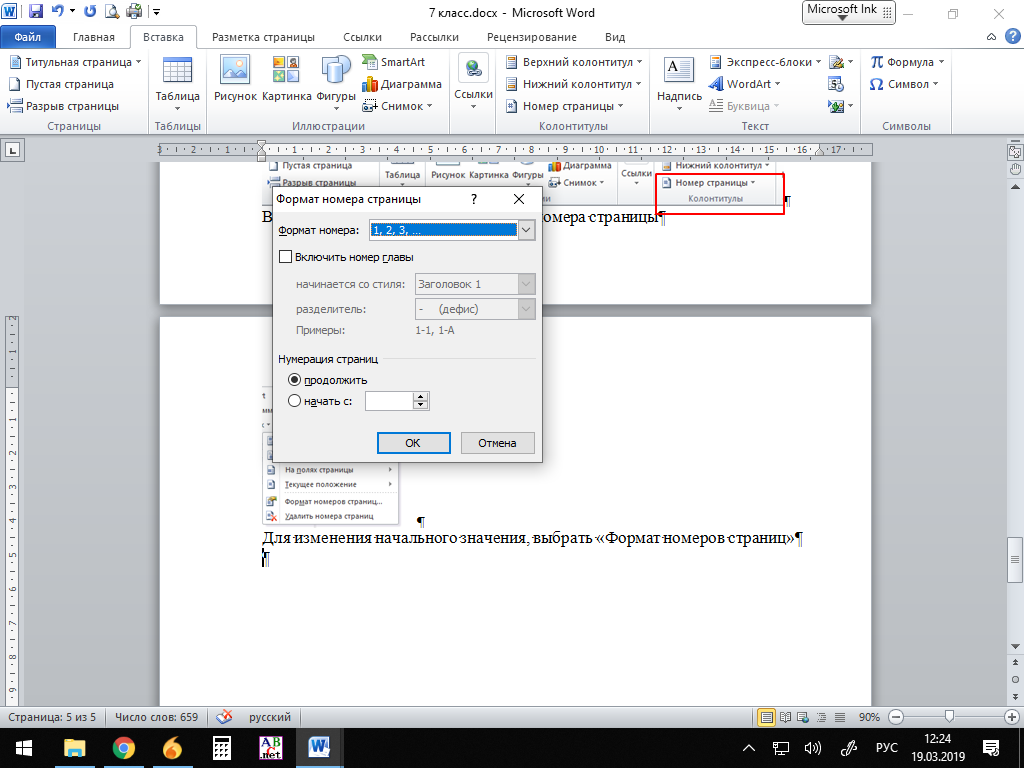
Task: Insert a SmartArt graphic
Action: (394, 62)
